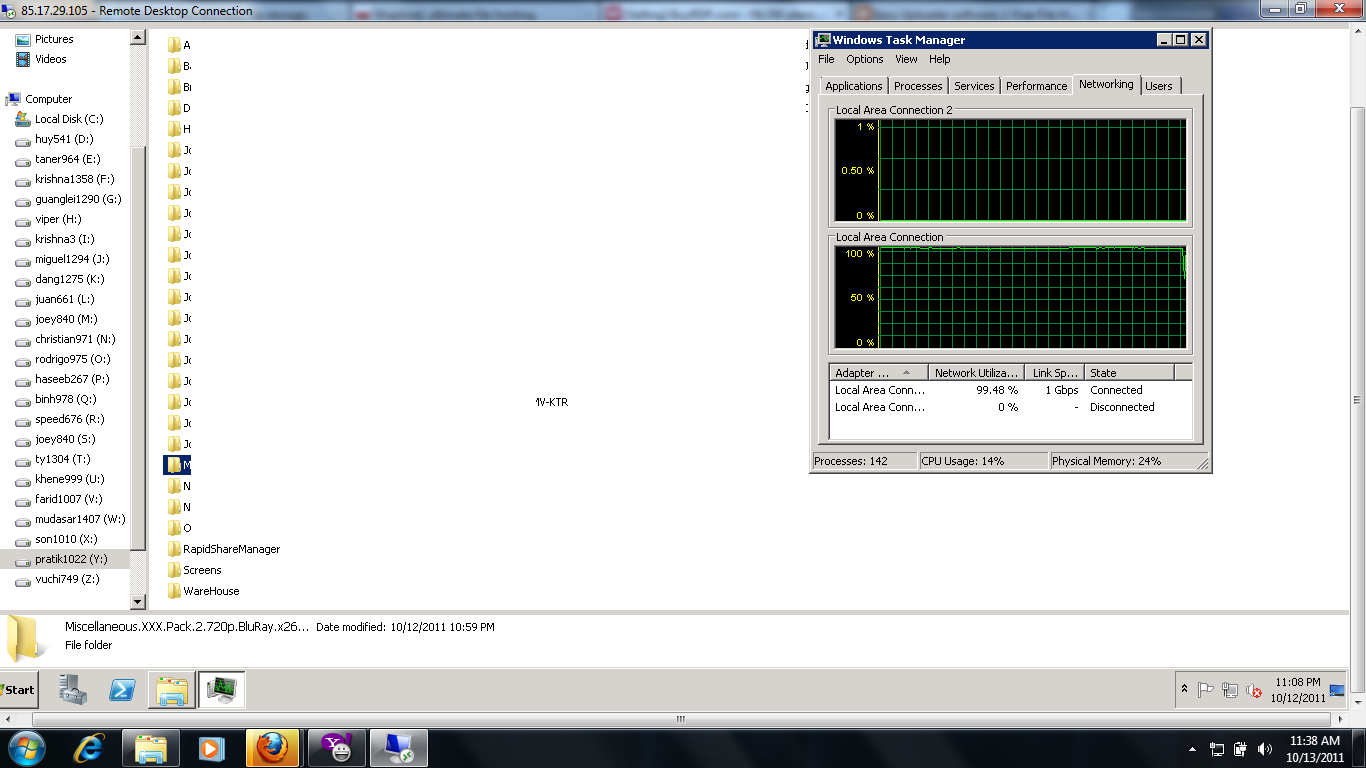This screenshot has width=1366, height=768.
Task: Expand hidden icons in local system tray
Action: pos(1192,749)
